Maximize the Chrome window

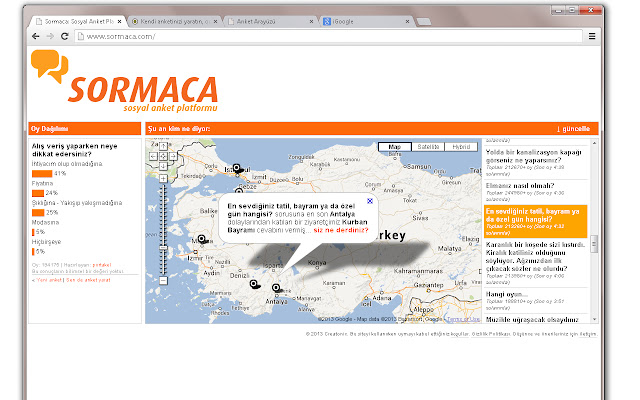572,10
